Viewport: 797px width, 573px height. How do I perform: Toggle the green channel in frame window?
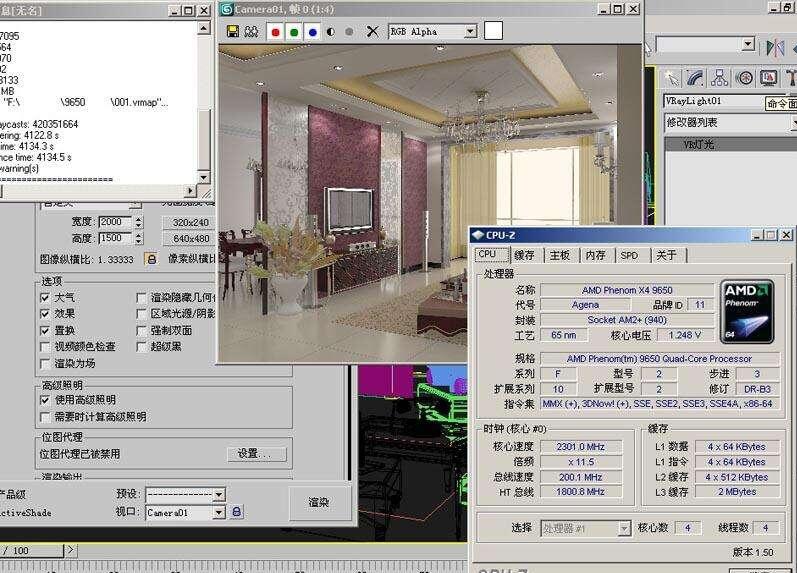pyautogui.click(x=294, y=32)
